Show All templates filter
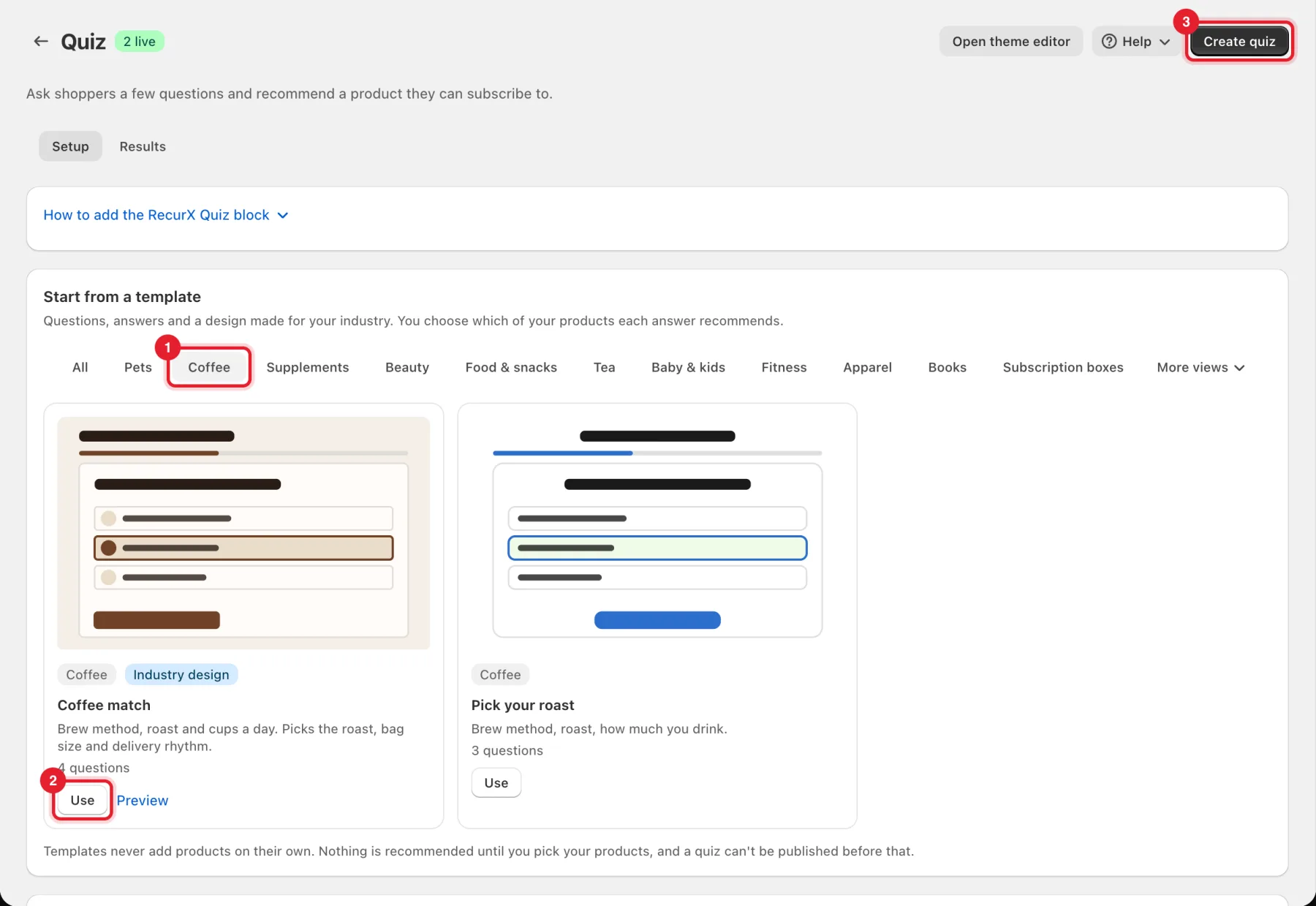Image resolution: width=1316 pixels, height=906 pixels. coord(80,367)
